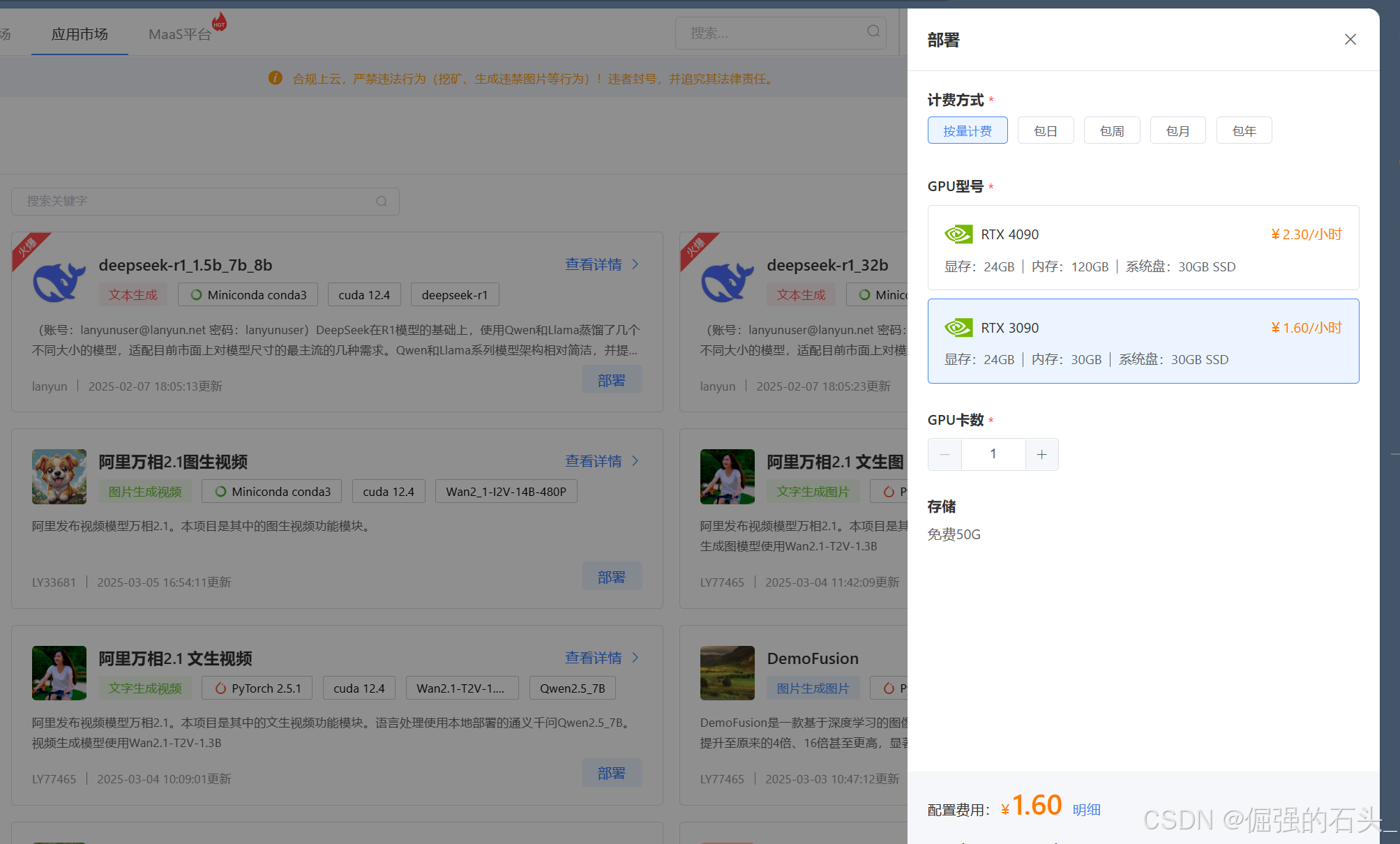Expand 明细 cost breakdown
The image size is (1400, 844).
(1086, 810)
